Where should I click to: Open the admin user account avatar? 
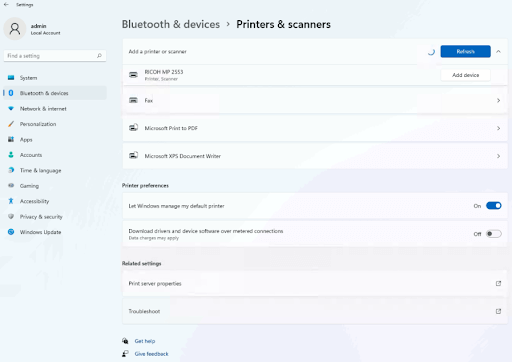15,29
